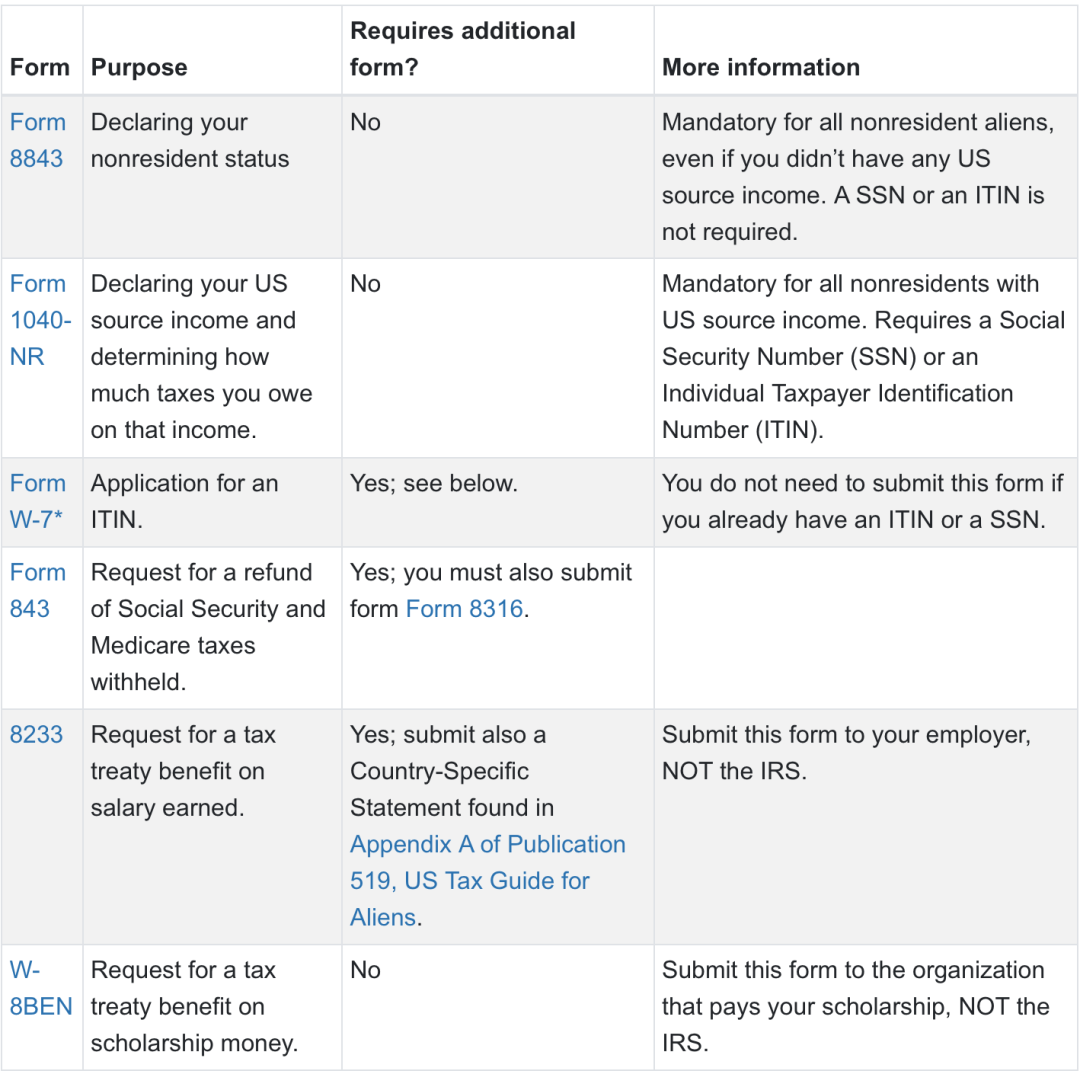Open the 8233 form link
The width and height of the screenshot is (1080, 1071).
(36, 734)
